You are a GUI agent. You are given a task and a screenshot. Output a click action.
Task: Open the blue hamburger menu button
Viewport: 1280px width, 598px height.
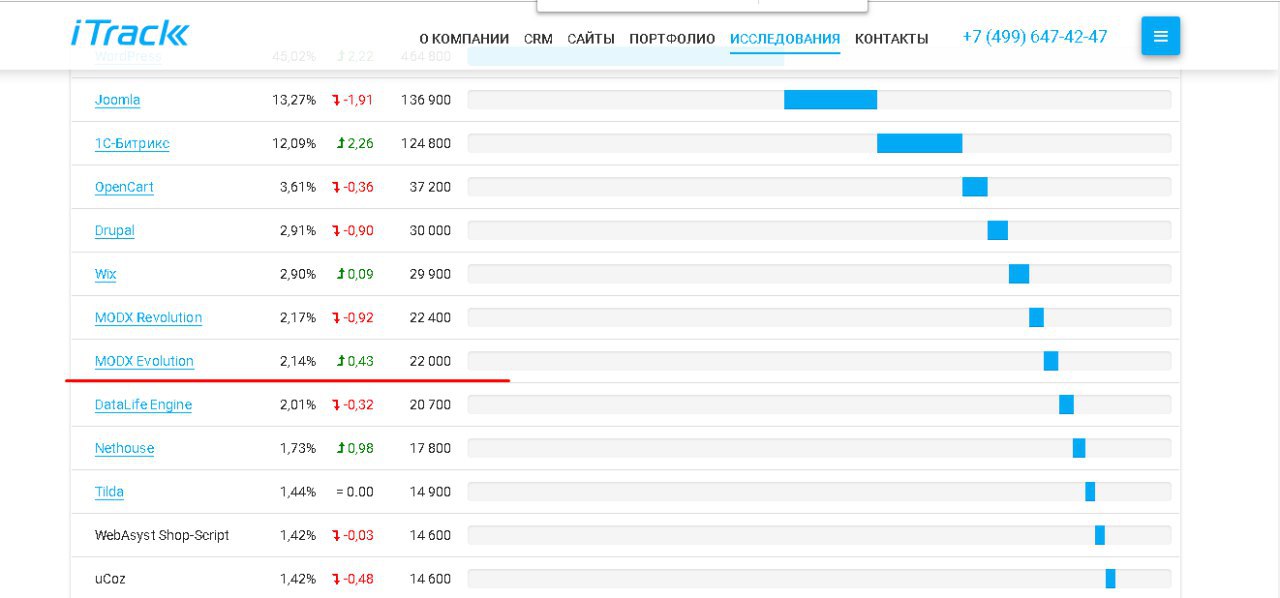(1160, 36)
